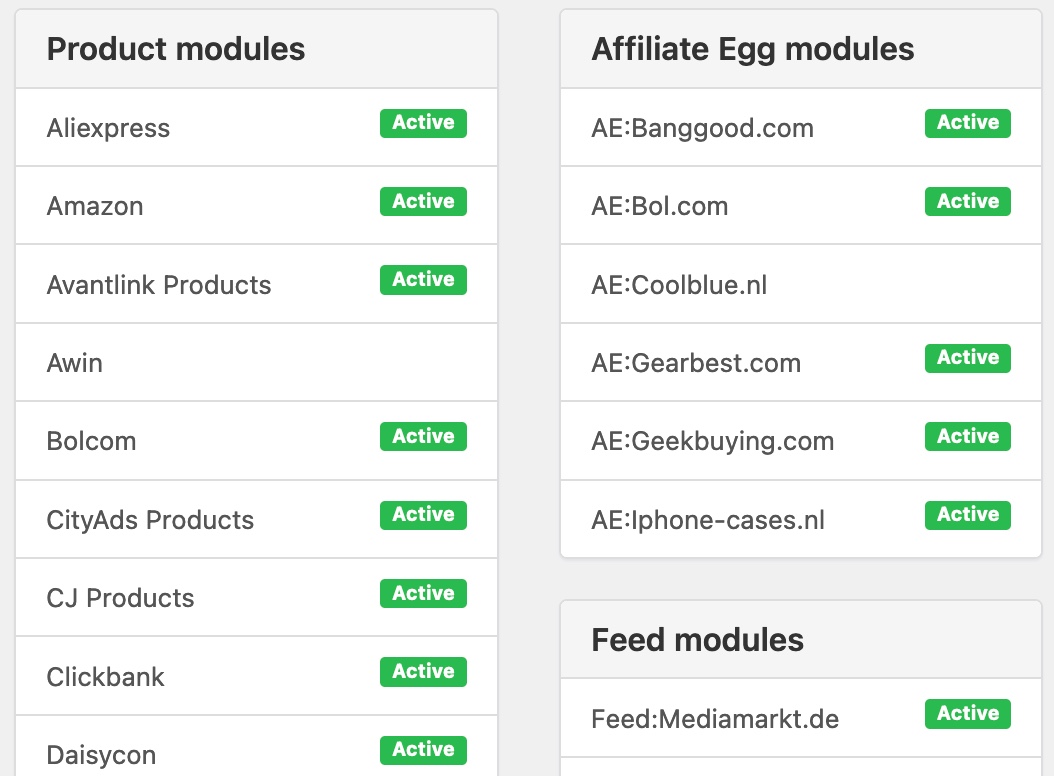Click Active badge for AE:Gearbest.com

[x=967, y=357]
